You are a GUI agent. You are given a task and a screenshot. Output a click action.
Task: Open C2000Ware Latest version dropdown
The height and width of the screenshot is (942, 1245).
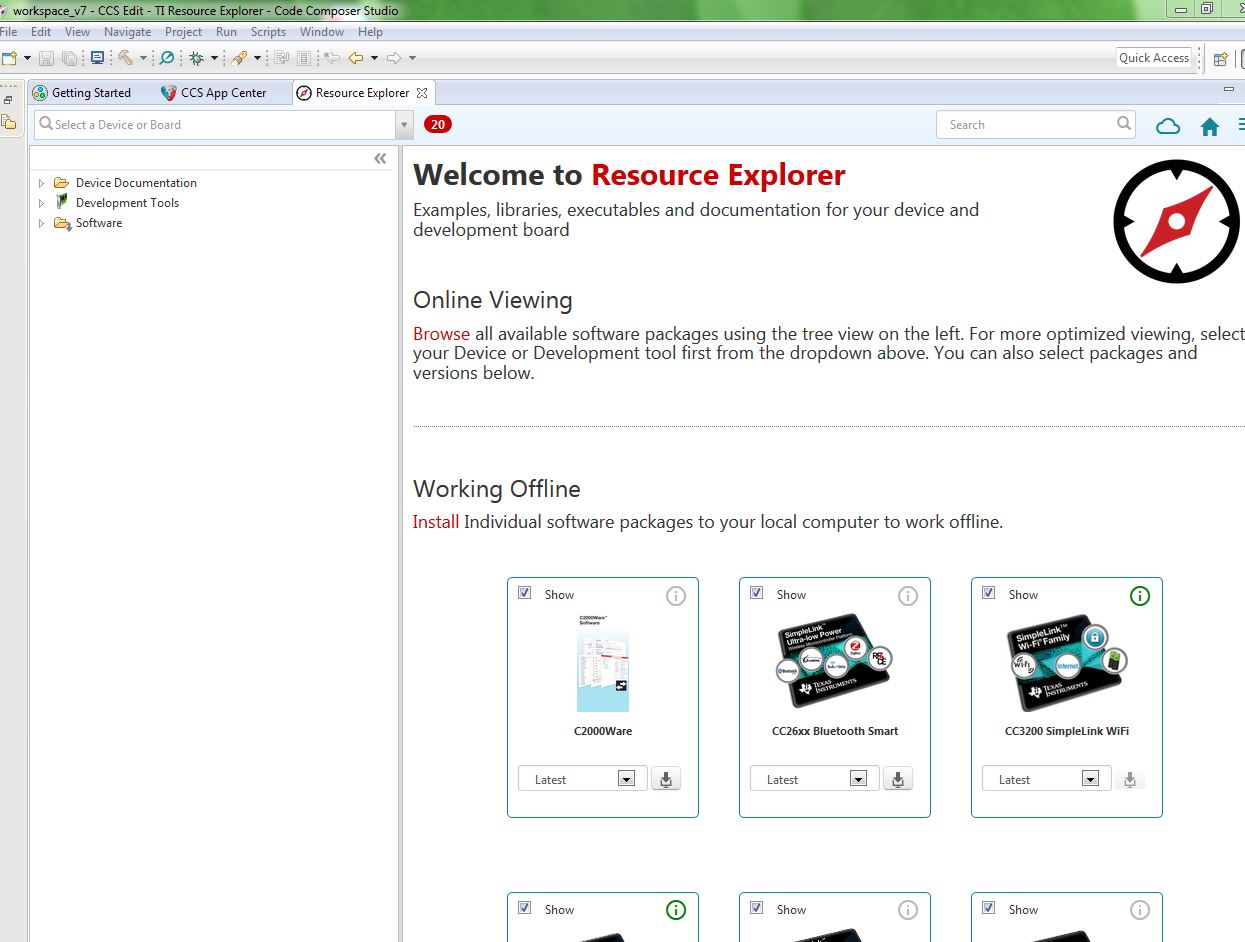coord(626,779)
